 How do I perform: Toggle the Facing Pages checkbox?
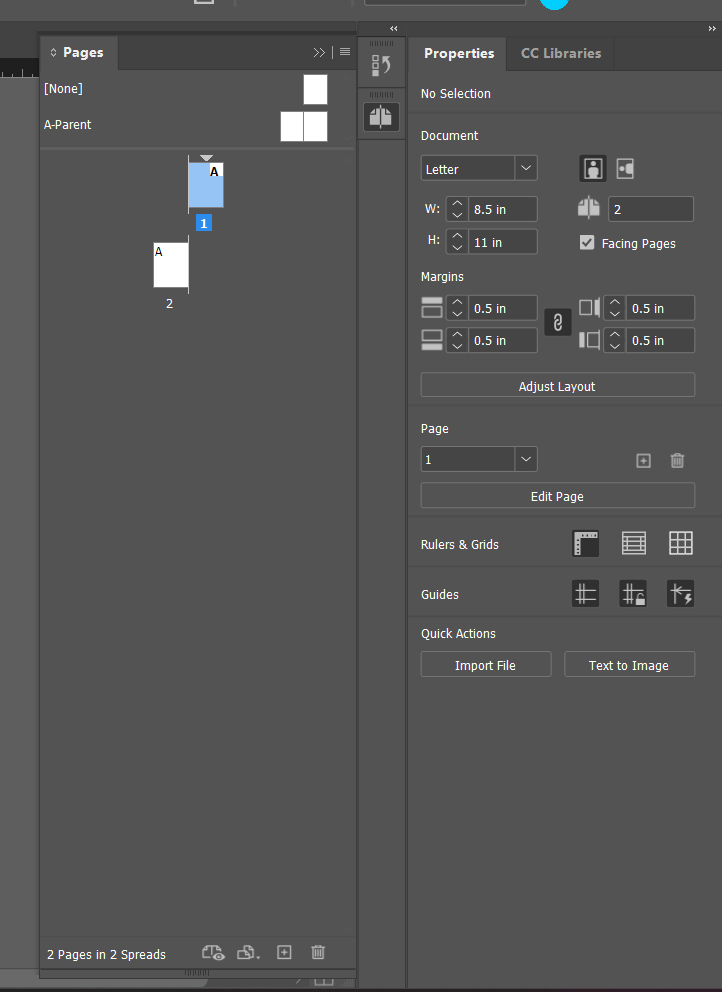tap(587, 243)
